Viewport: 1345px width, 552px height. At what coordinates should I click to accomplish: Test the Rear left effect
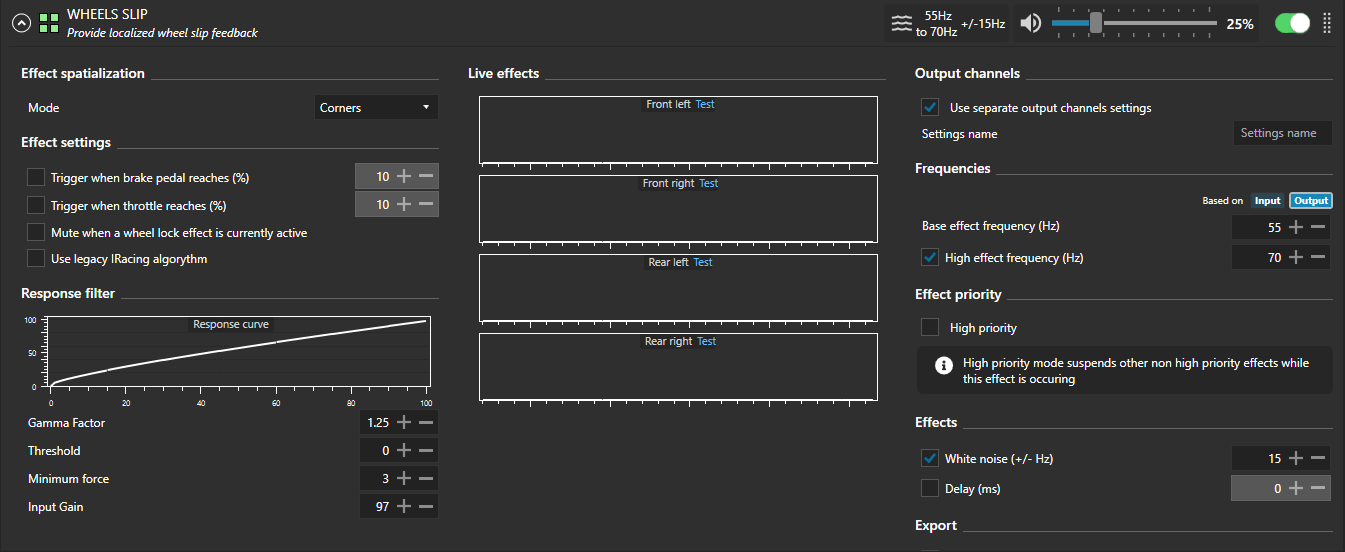coord(703,262)
